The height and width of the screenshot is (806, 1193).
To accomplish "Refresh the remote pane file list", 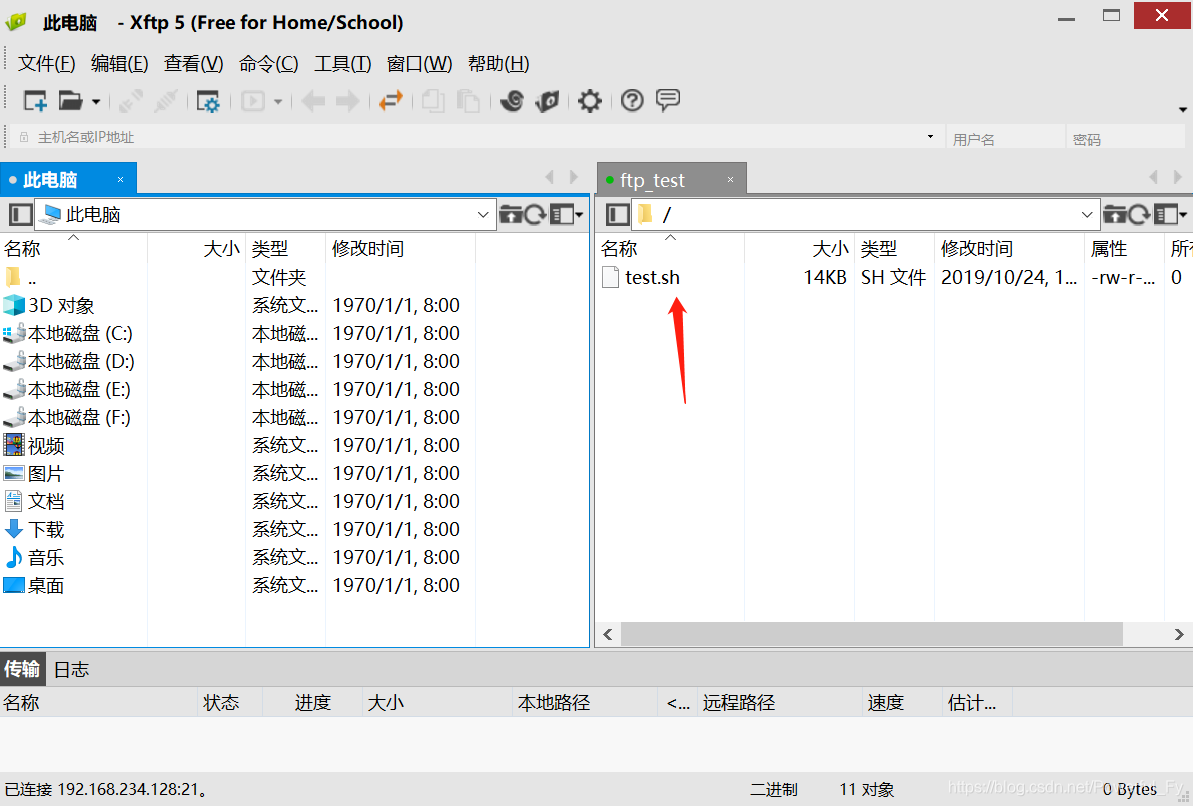I will 1139,215.
